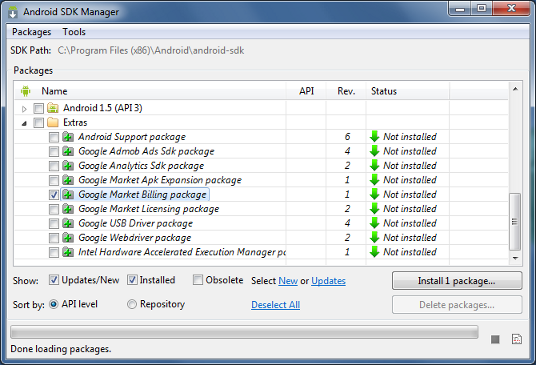
Task: Click the Android robot icon in Name header
Action: [25, 91]
